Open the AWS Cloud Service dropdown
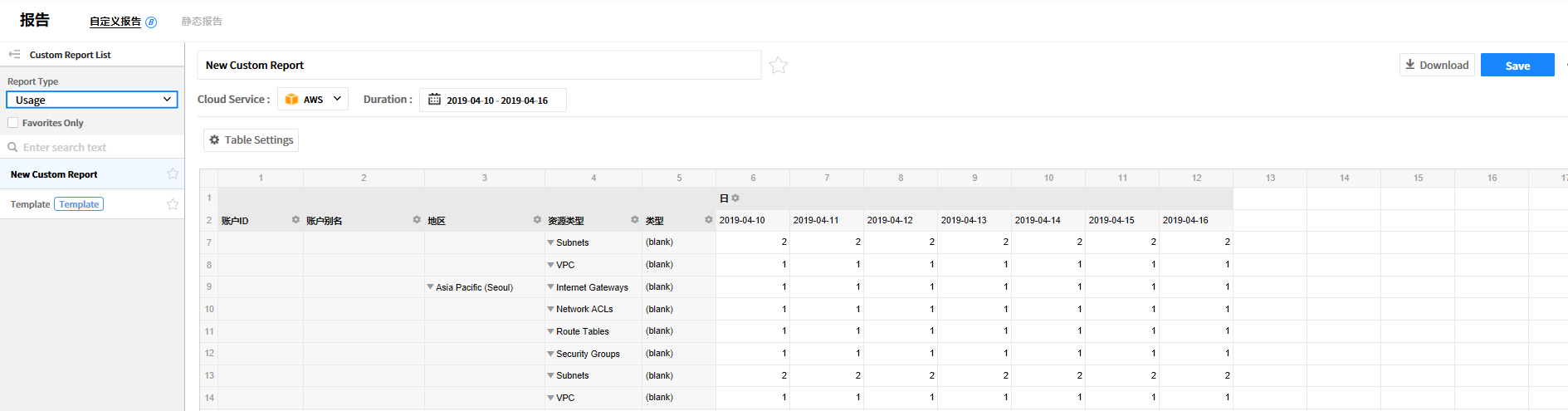Viewport: 1568px width, 411px height. (x=313, y=99)
